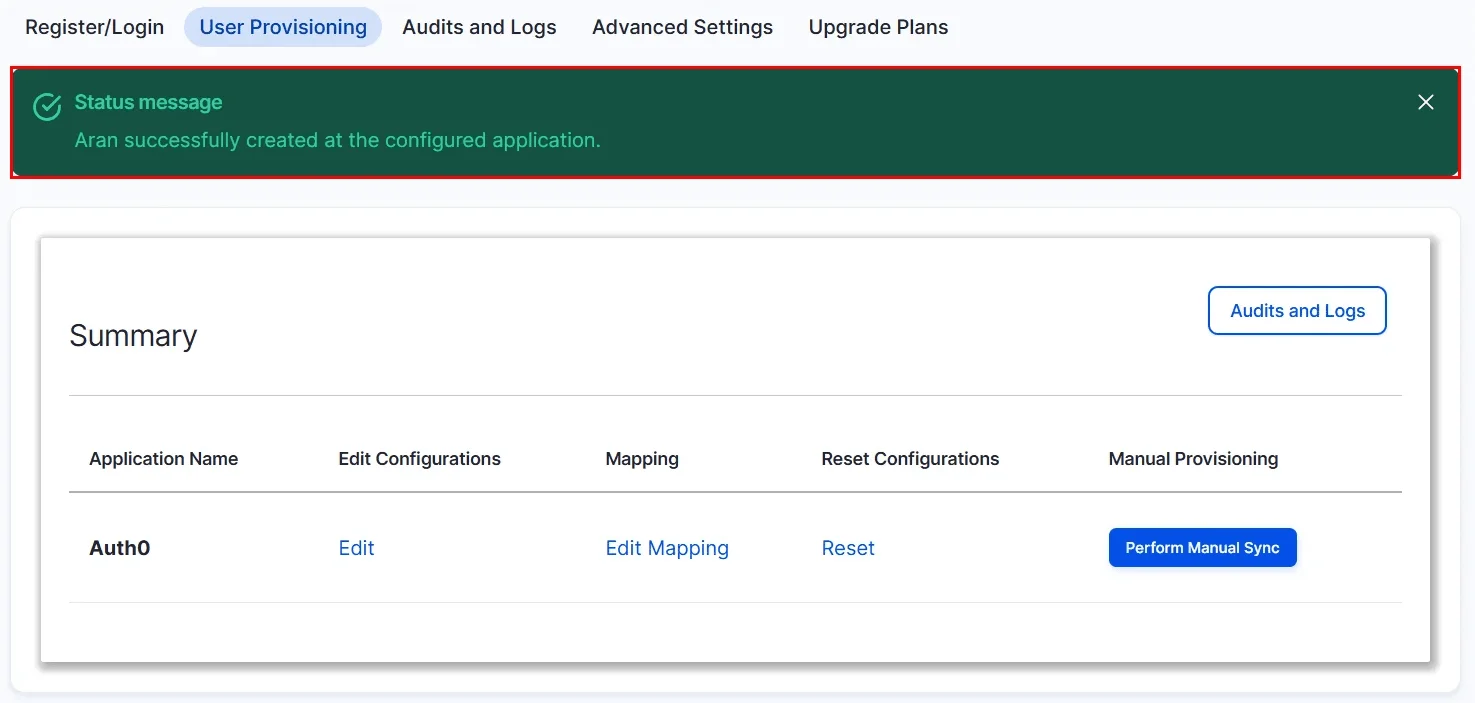
Task: Click the green checkmark status icon
Action: (47, 107)
